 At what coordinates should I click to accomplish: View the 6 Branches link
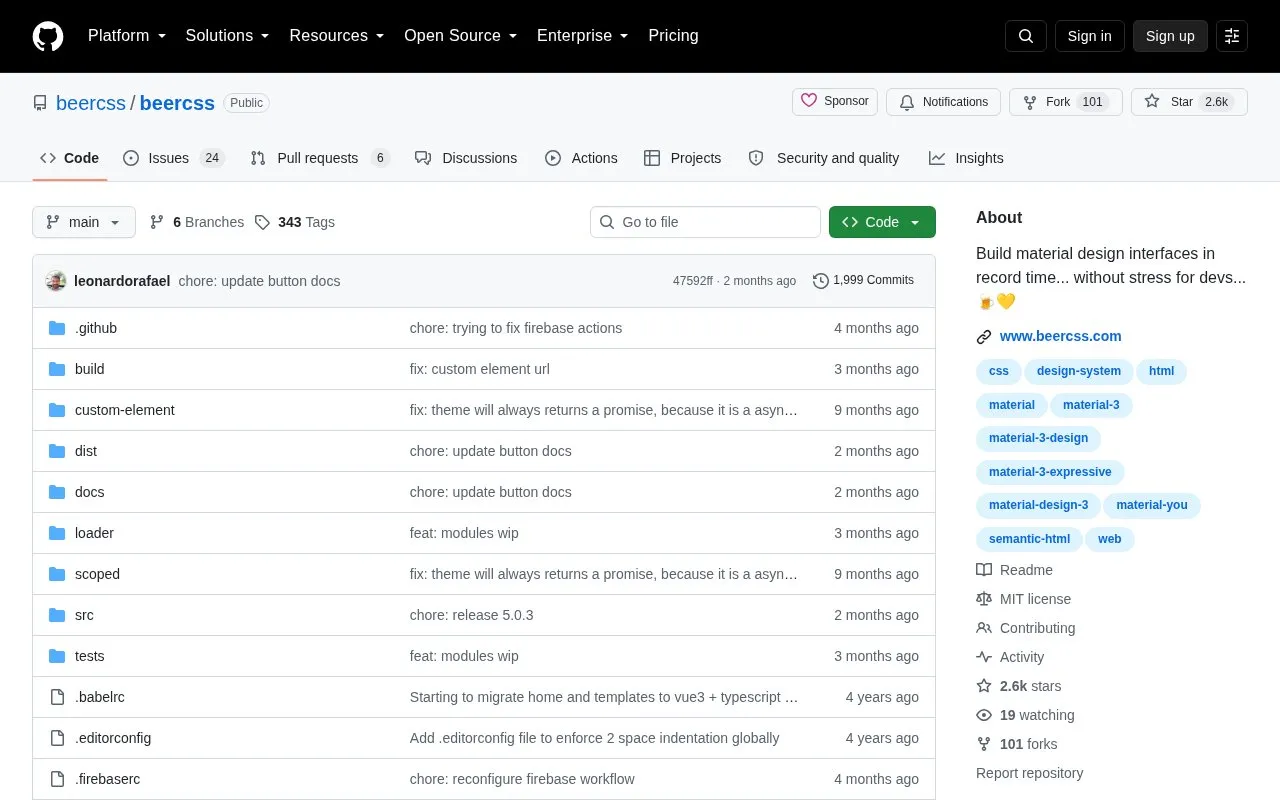(197, 222)
